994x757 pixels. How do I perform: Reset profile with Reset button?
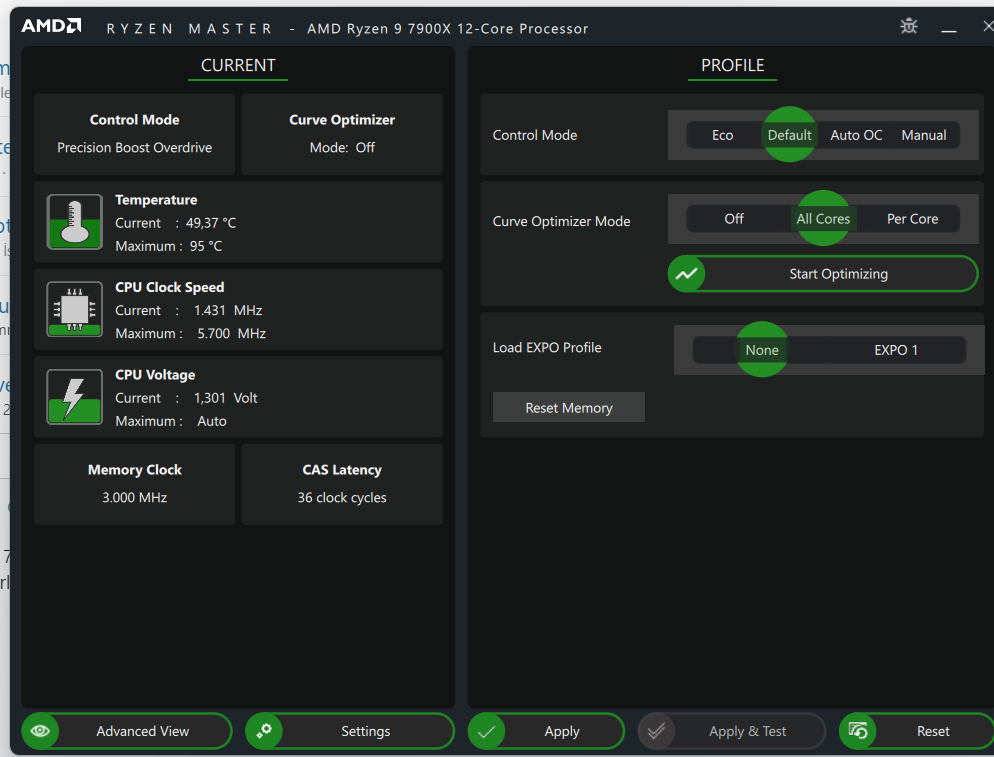(x=917, y=731)
